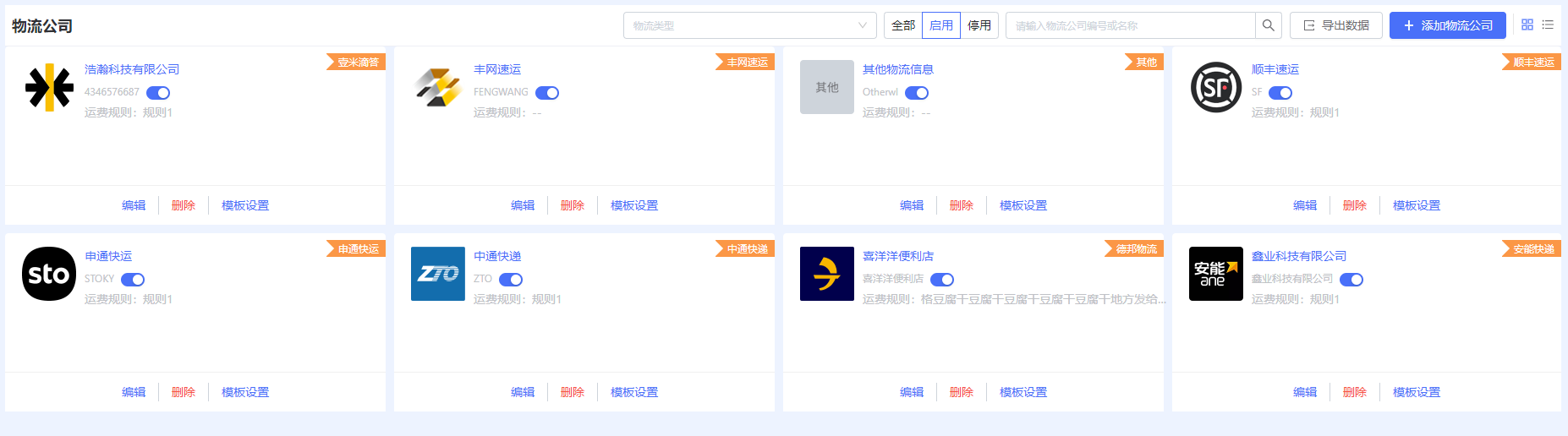
Task: Open the 中通快递 title link
Action: [497, 256]
